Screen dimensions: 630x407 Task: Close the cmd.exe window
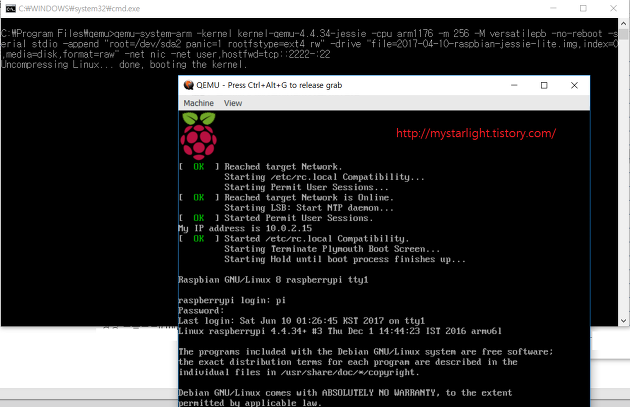click(613, 8)
